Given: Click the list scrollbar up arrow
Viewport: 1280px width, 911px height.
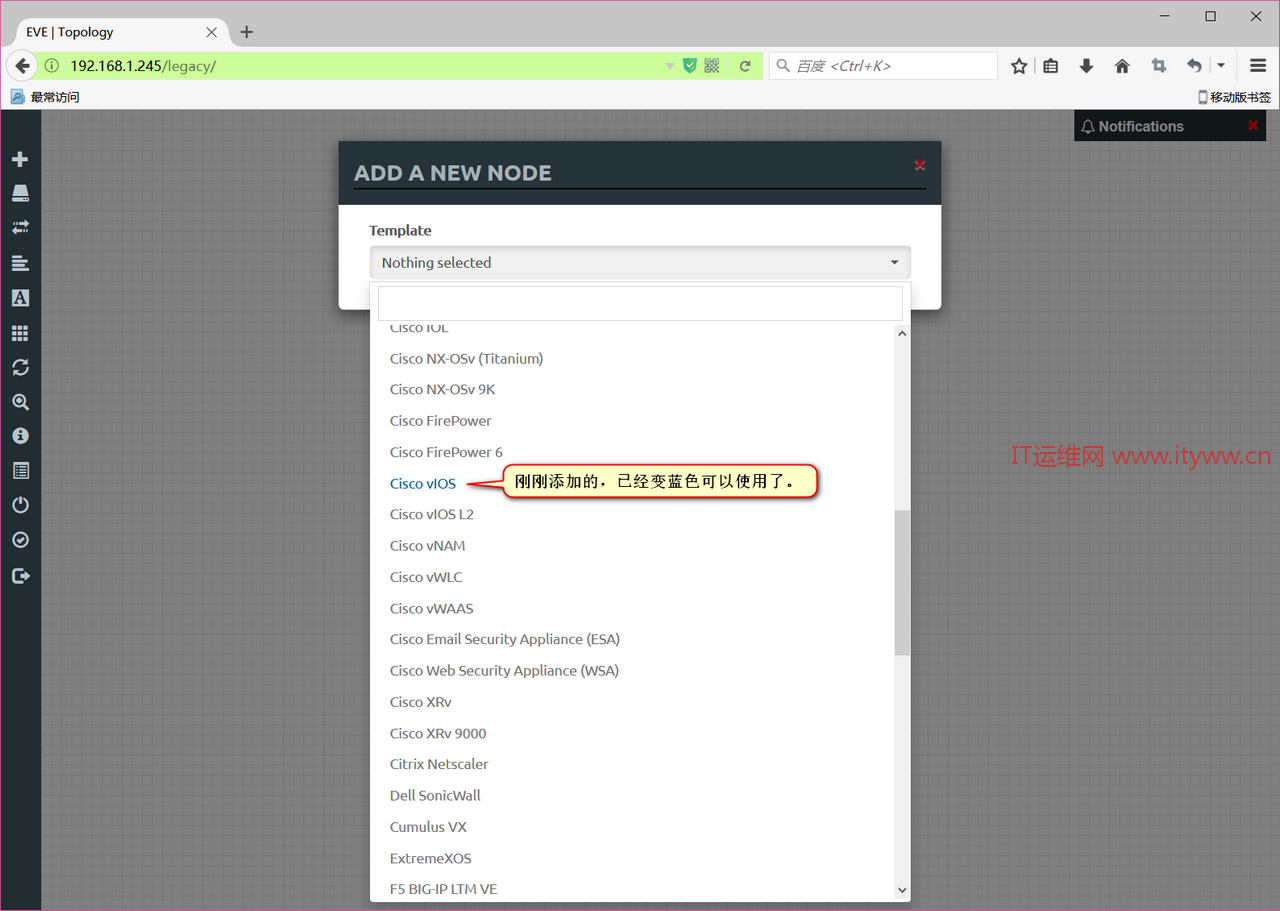Looking at the screenshot, I should pyautogui.click(x=902, y=334).
